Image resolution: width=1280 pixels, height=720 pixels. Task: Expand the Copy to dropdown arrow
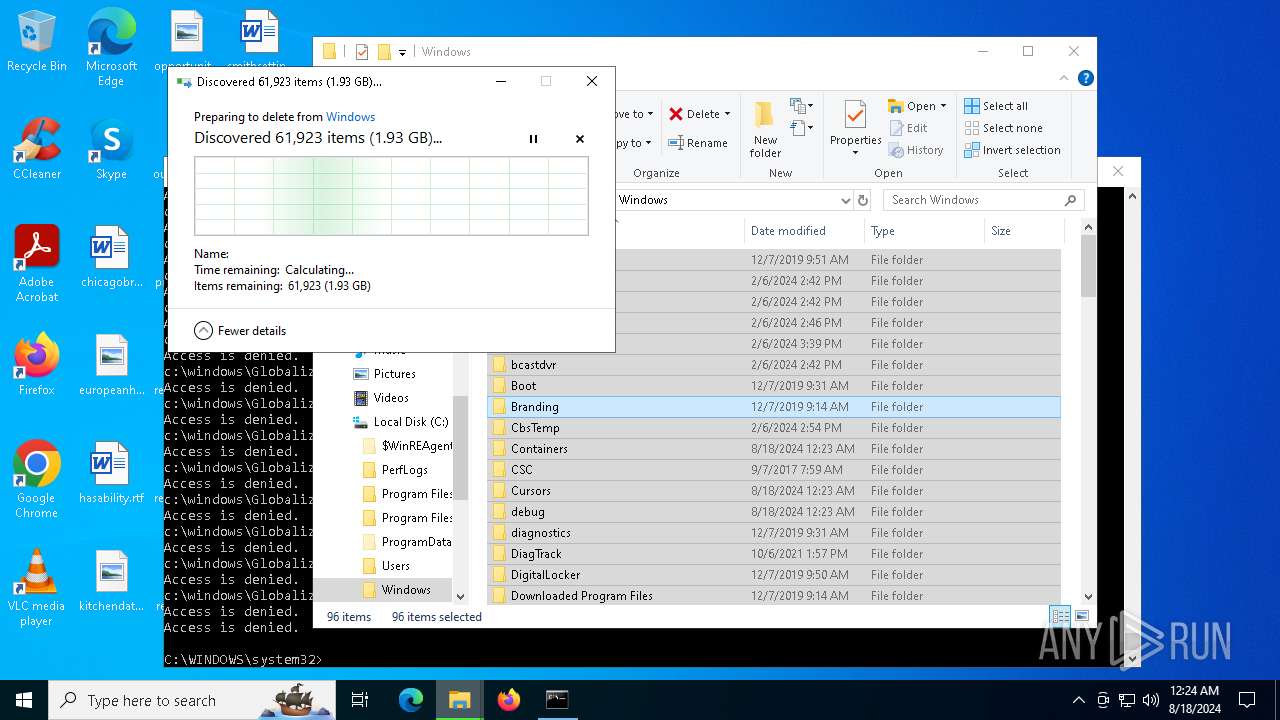point(648,143)
